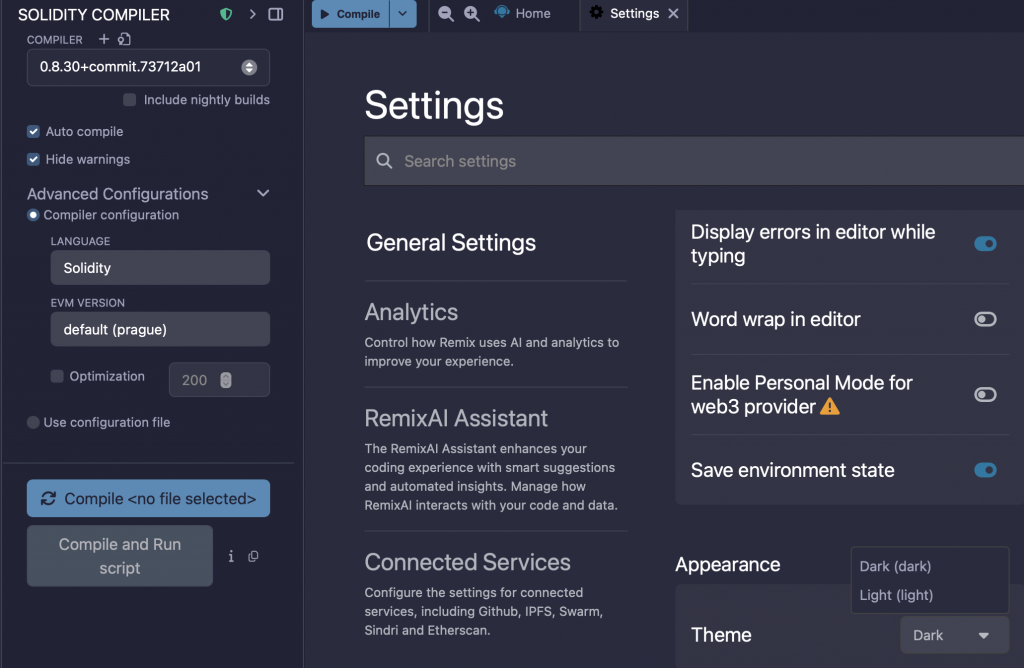Collapse the Advanced Configurations section

click(x=263, y=193)
